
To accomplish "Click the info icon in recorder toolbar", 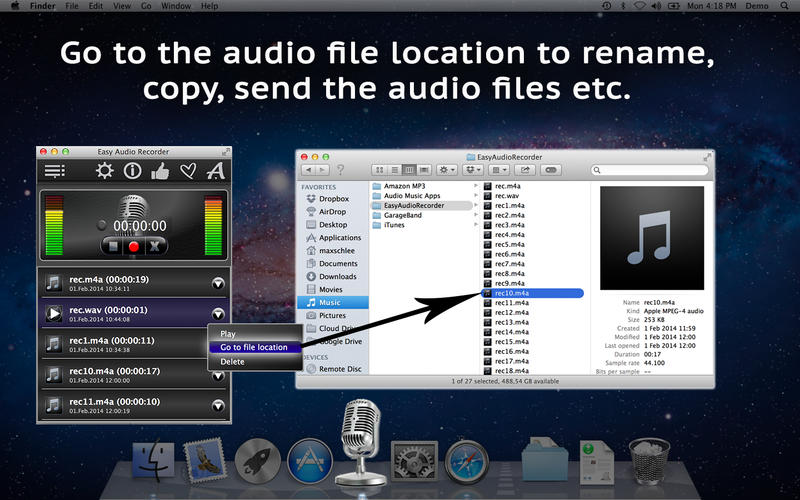I will pyautogui.click(x=132, y=171).
